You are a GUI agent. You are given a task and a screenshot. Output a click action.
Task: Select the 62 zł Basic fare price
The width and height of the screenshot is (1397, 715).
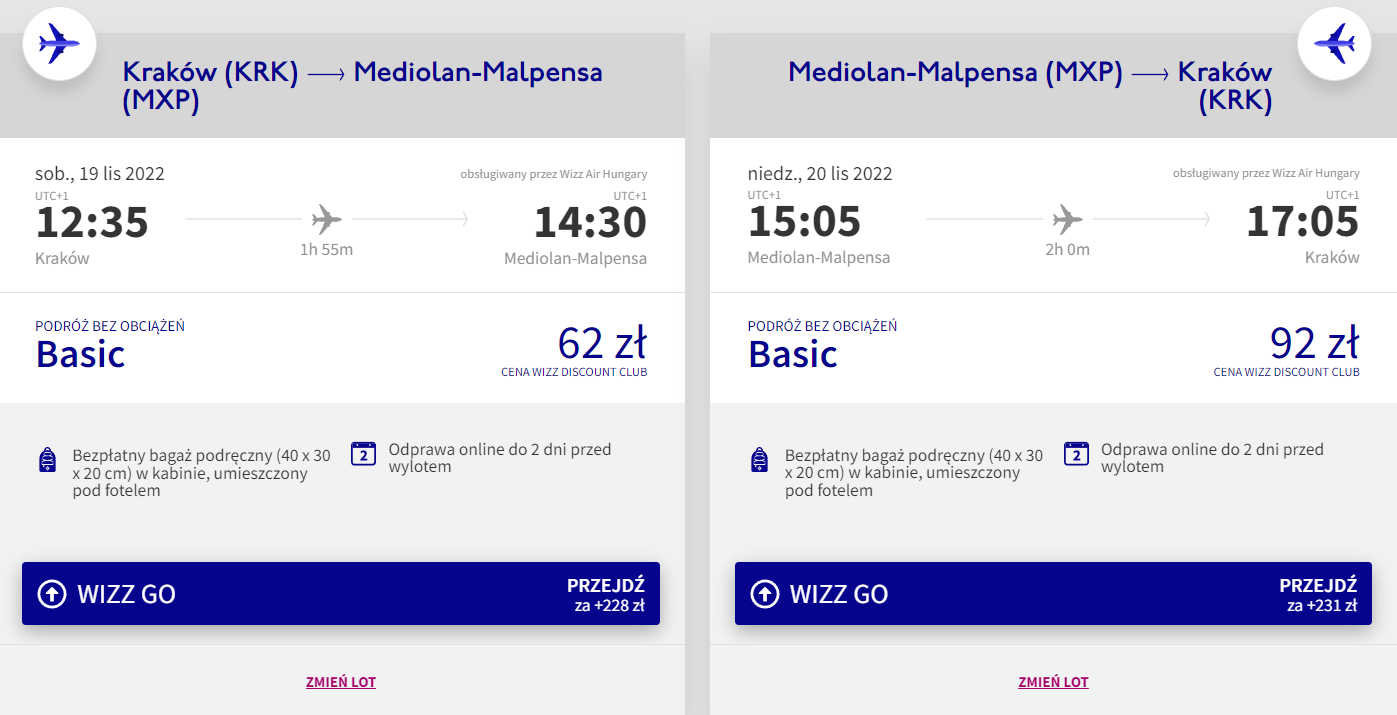602,344
